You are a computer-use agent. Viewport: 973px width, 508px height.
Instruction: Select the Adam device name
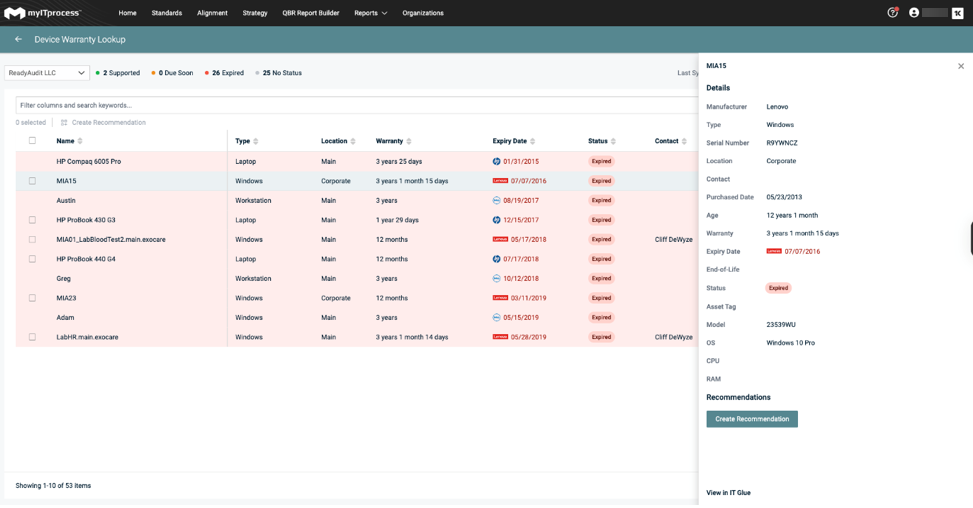[x=65, y=318]
